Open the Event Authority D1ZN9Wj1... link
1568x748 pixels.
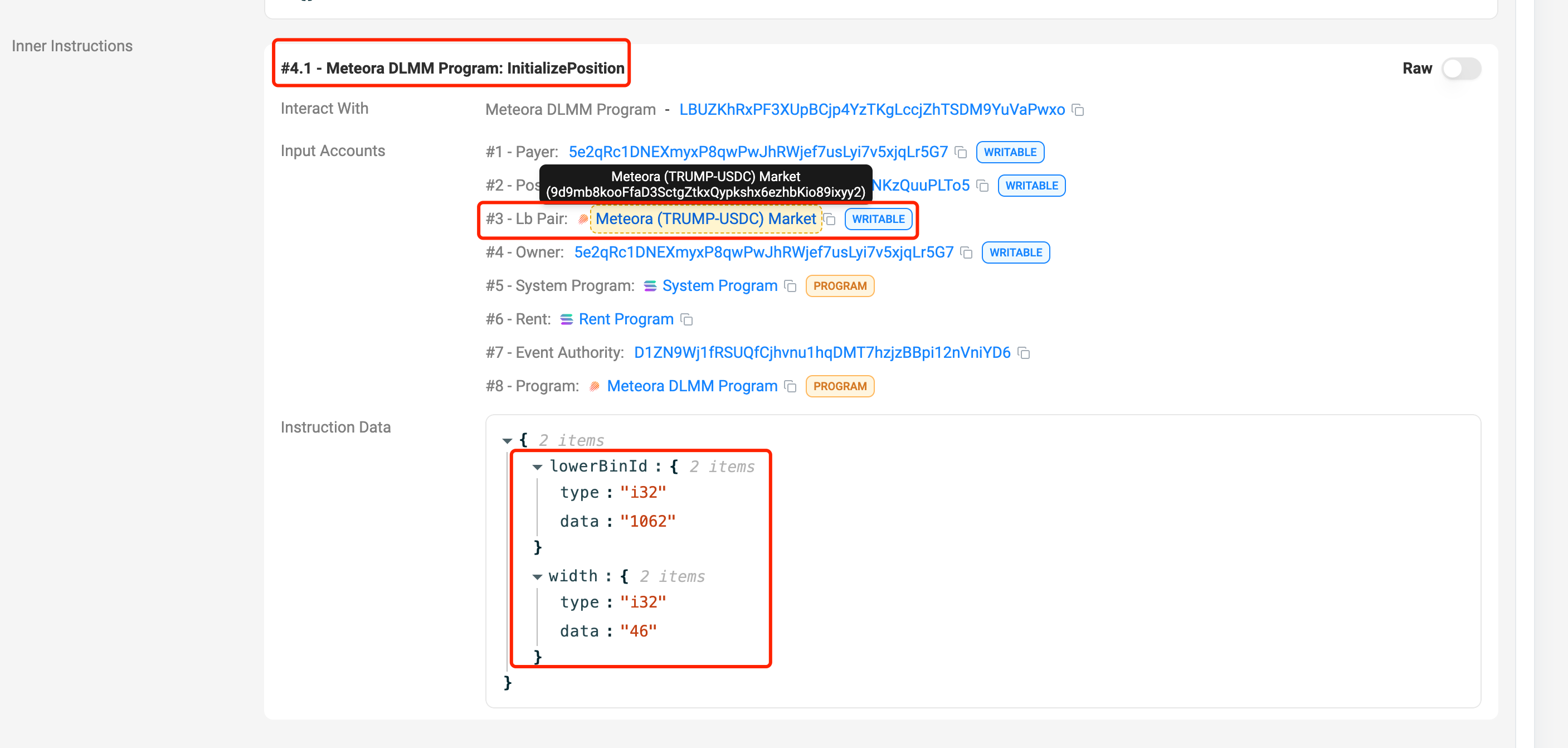point(822,353)
